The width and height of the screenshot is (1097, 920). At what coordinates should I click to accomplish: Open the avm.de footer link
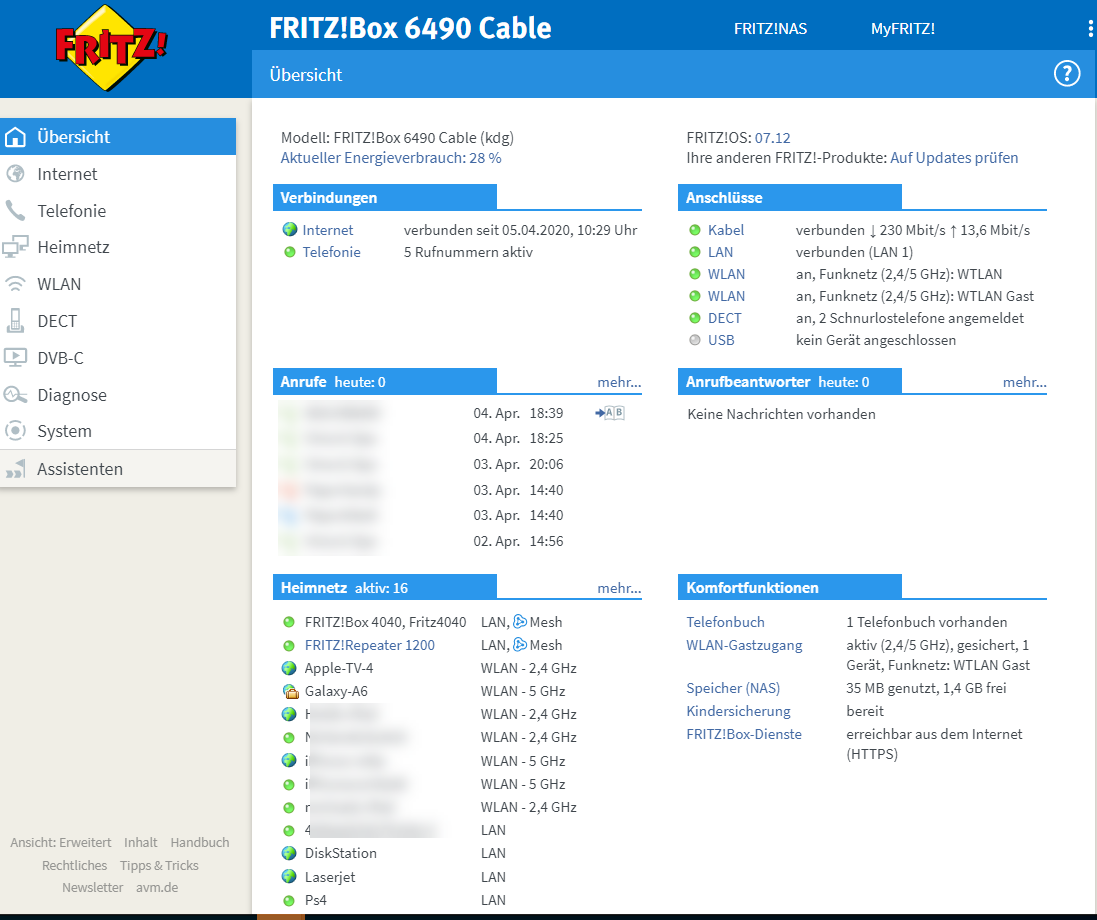point(157,887)
